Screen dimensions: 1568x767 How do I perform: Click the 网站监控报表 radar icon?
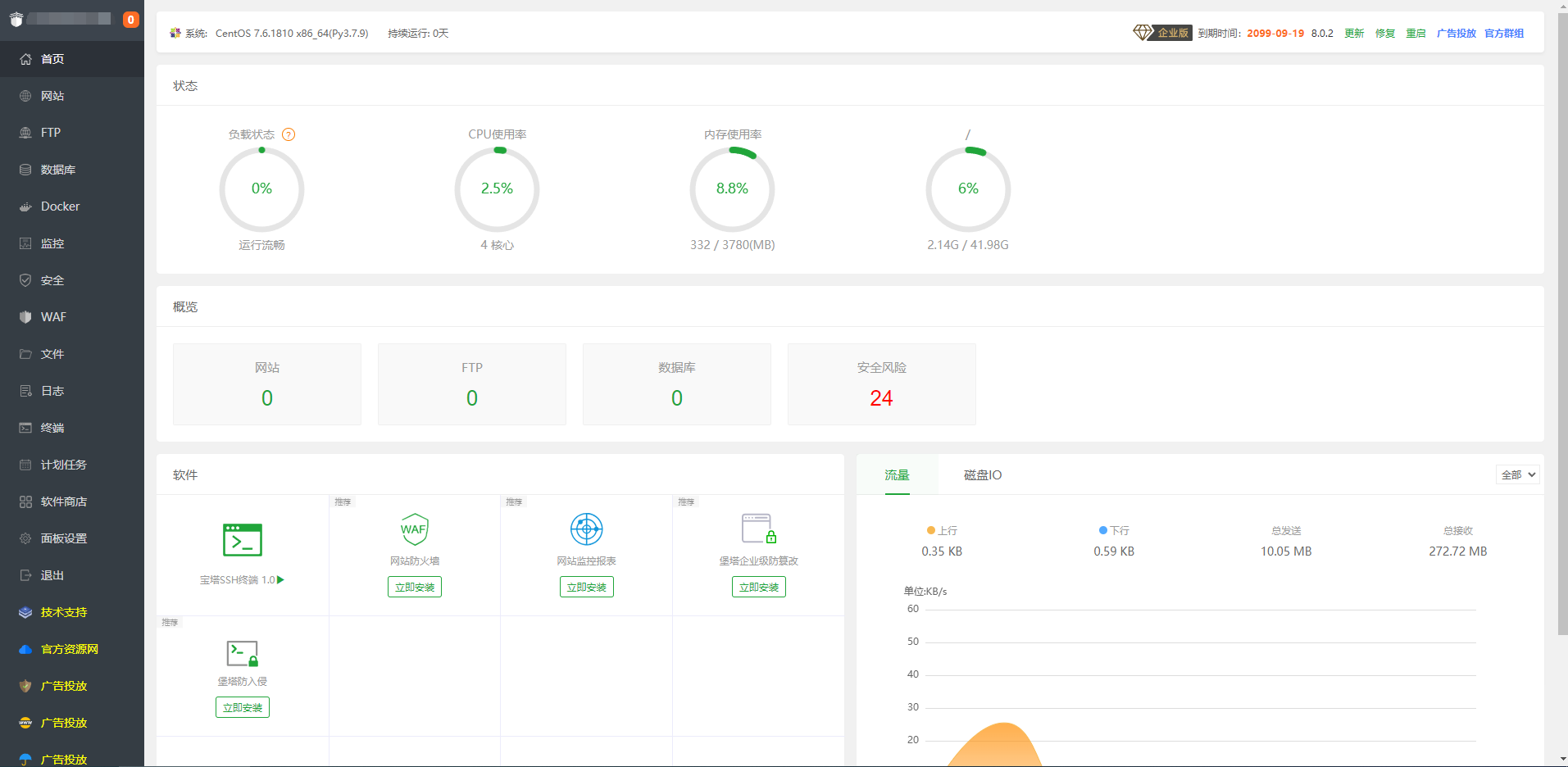tap(587, 529)
